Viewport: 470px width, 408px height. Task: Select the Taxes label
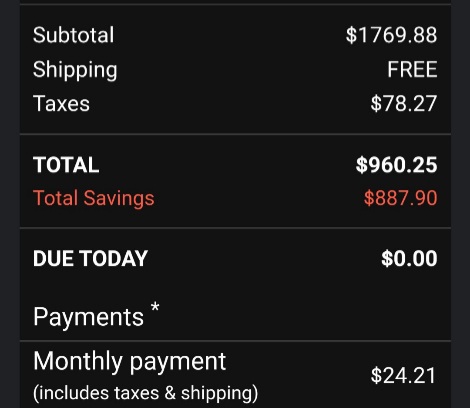(61, 103)
